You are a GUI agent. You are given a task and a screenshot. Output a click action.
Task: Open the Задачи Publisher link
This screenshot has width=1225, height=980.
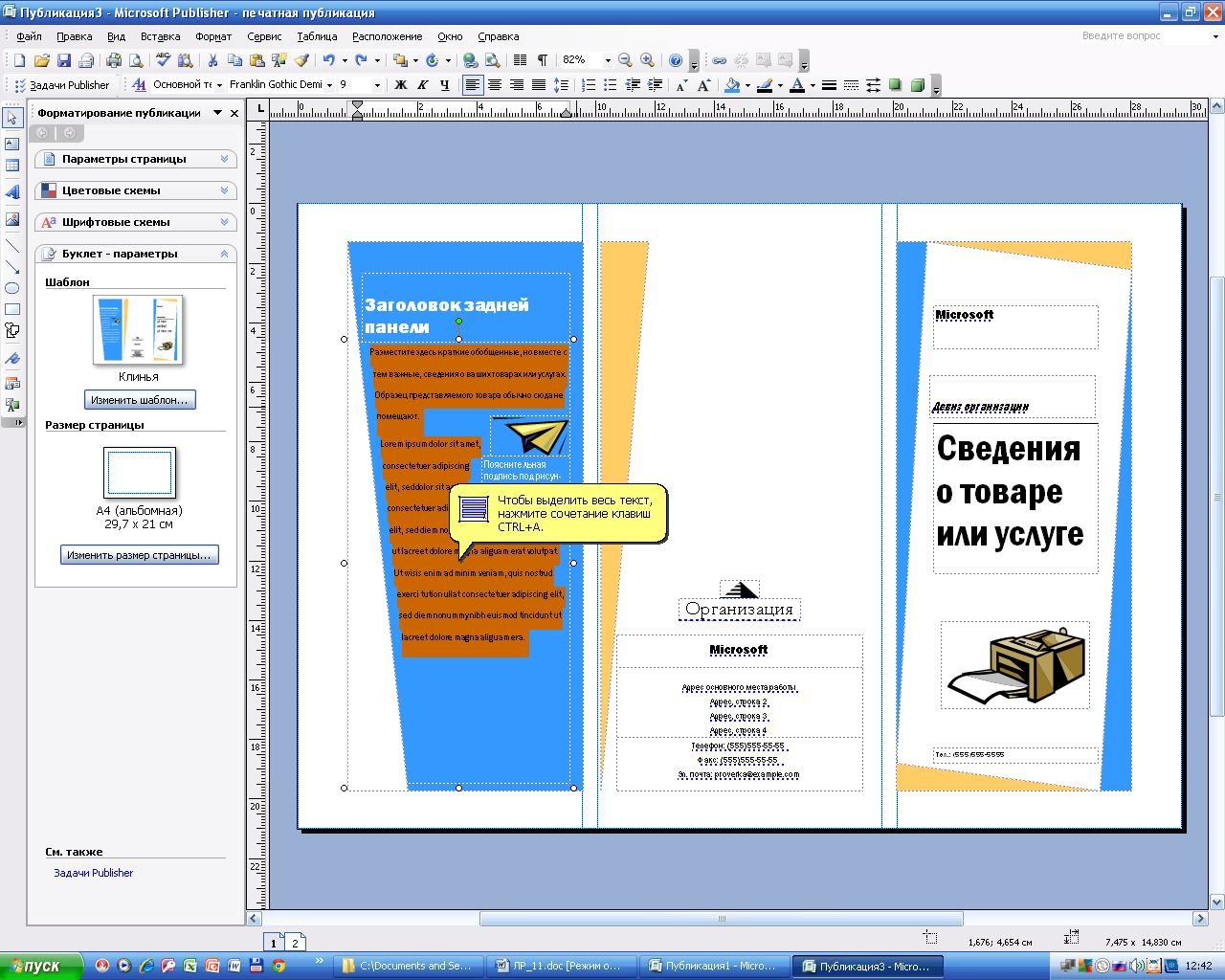[x=93, y=873]
